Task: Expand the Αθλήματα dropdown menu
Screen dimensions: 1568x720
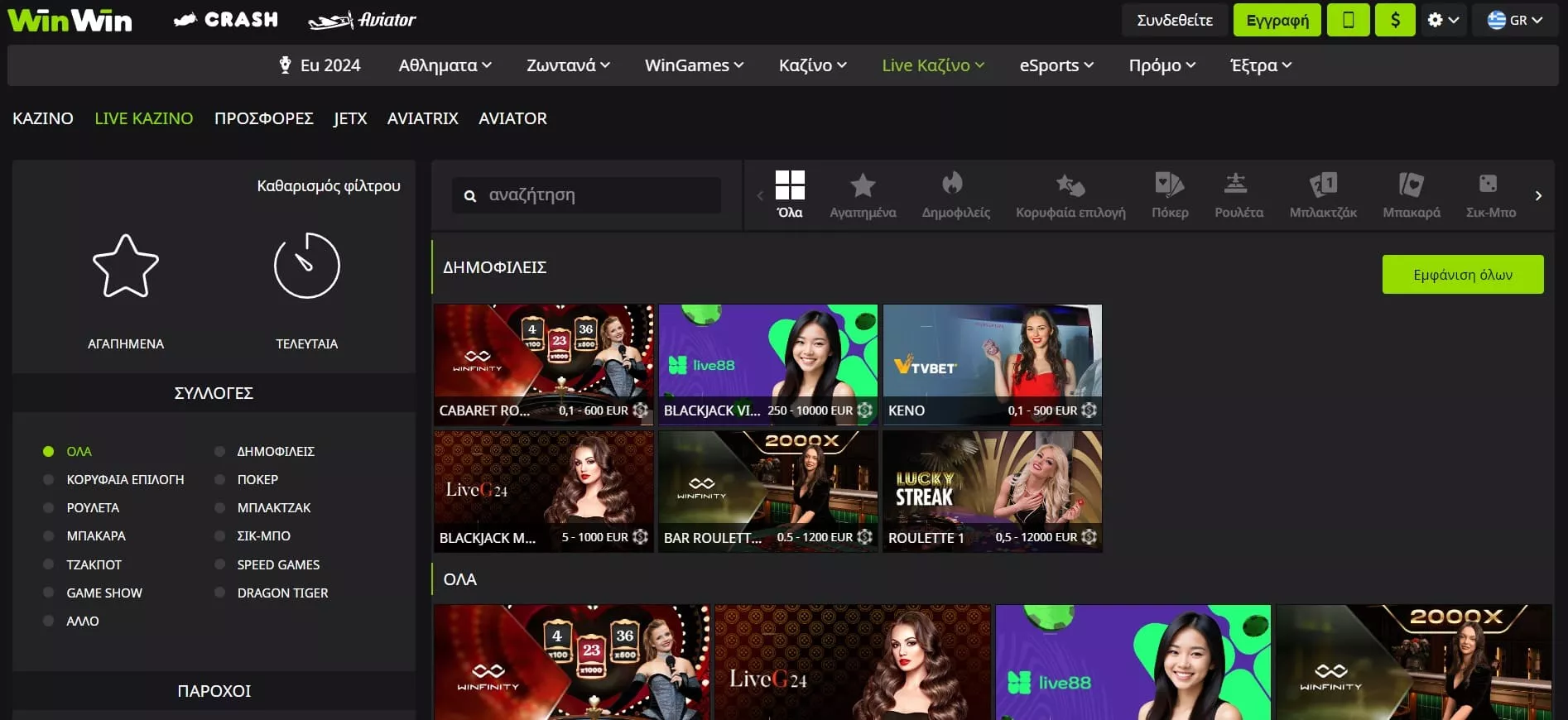Action: click(445, 65)
